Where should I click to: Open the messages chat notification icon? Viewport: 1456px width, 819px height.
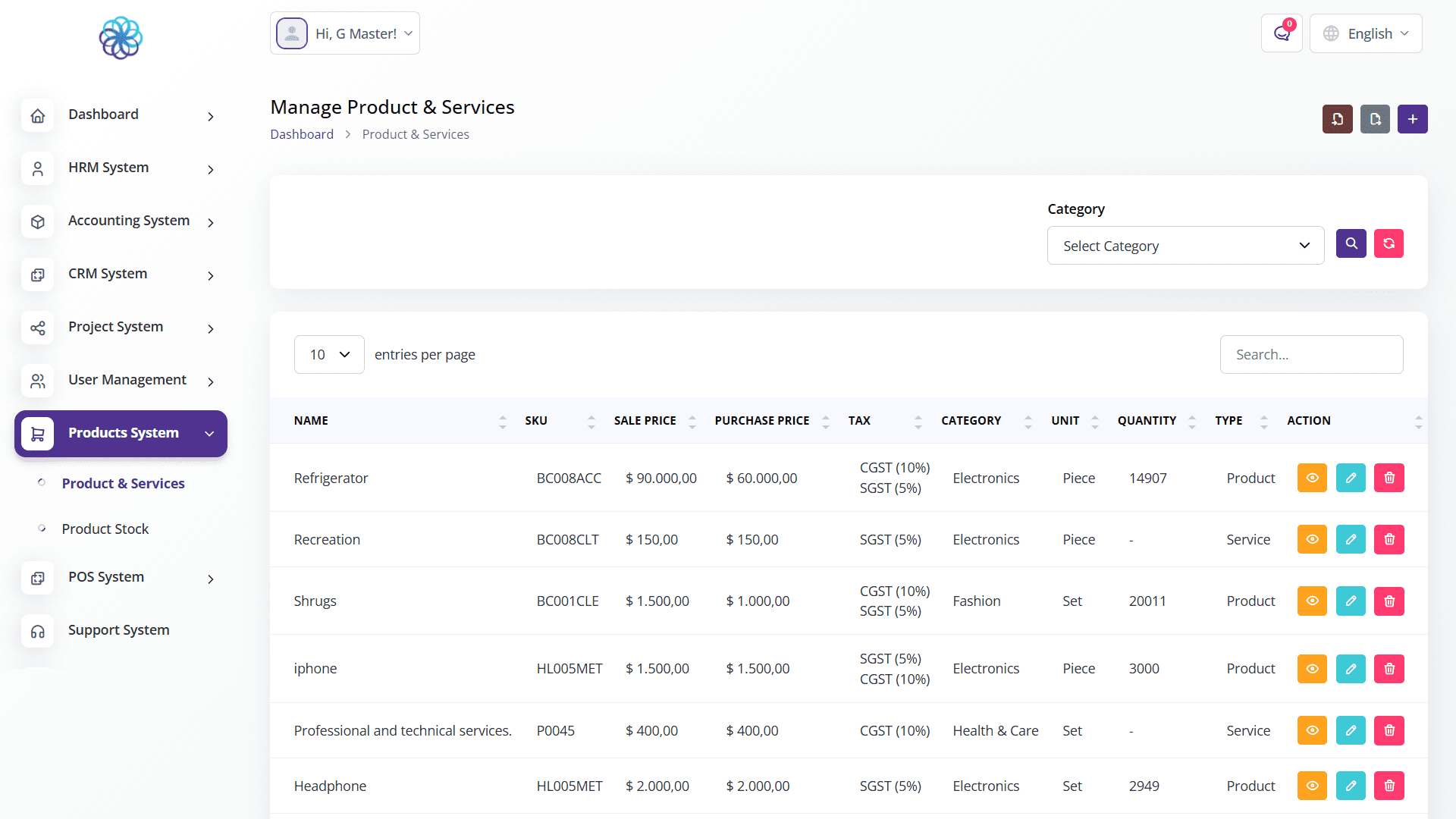[x=1282, y=33]
